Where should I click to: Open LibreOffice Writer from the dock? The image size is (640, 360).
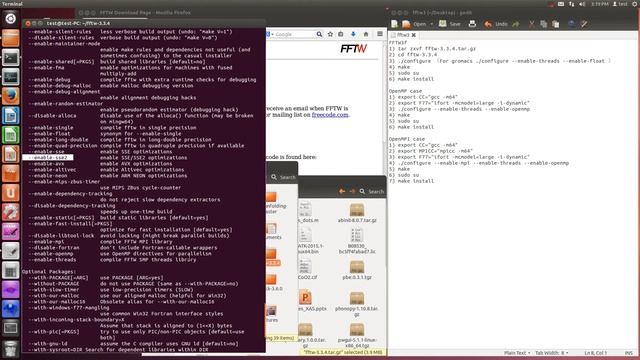[x=10, y=116]
